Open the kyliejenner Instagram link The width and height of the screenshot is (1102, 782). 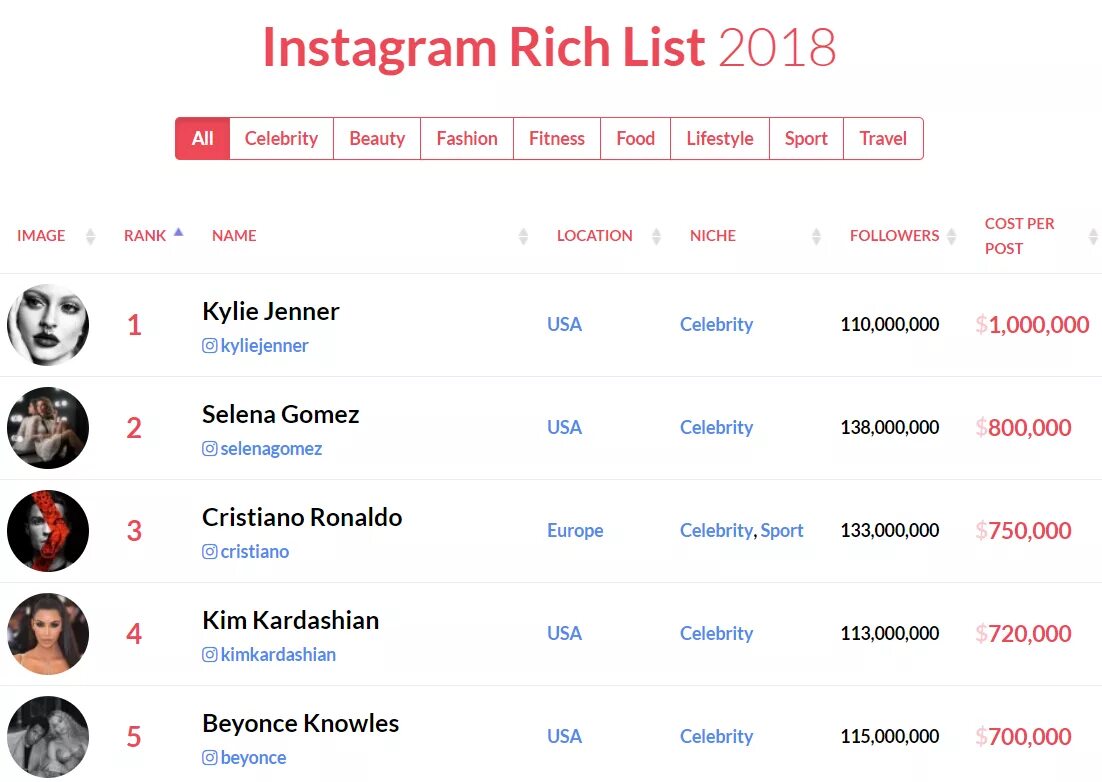[264, 346]
